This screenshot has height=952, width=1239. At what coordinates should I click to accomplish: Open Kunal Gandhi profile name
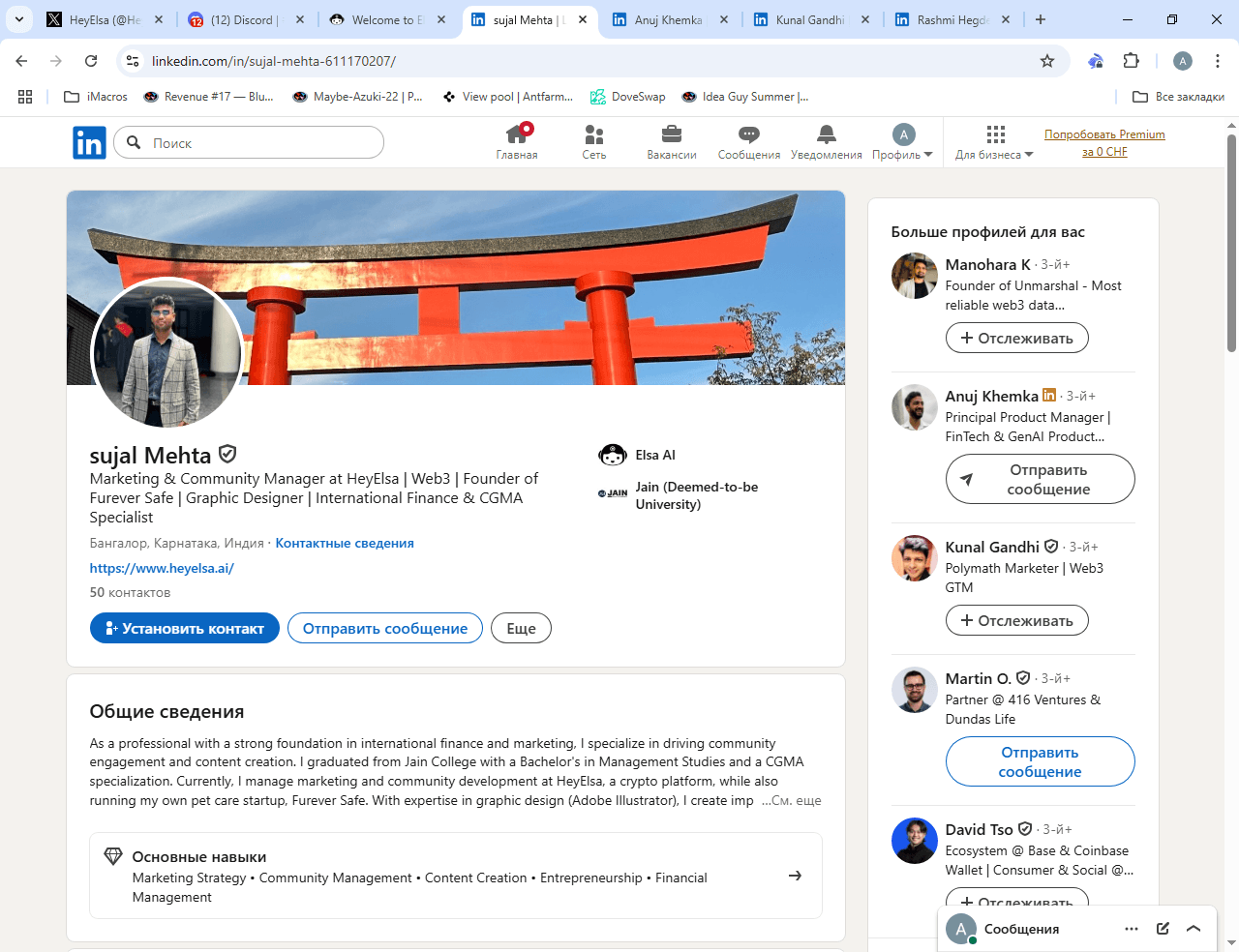pos(992,547)
